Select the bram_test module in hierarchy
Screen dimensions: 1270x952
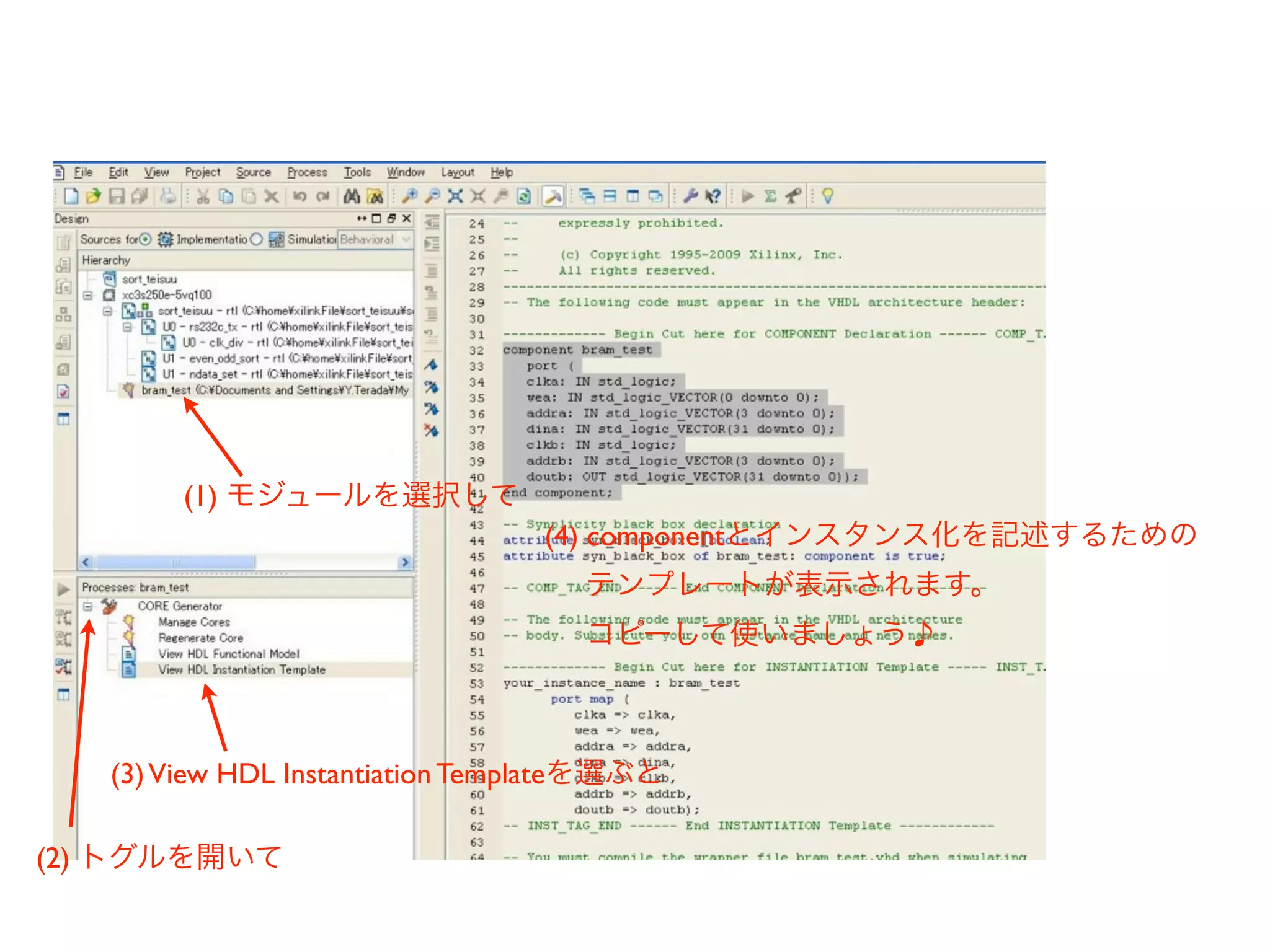(267, 390)
